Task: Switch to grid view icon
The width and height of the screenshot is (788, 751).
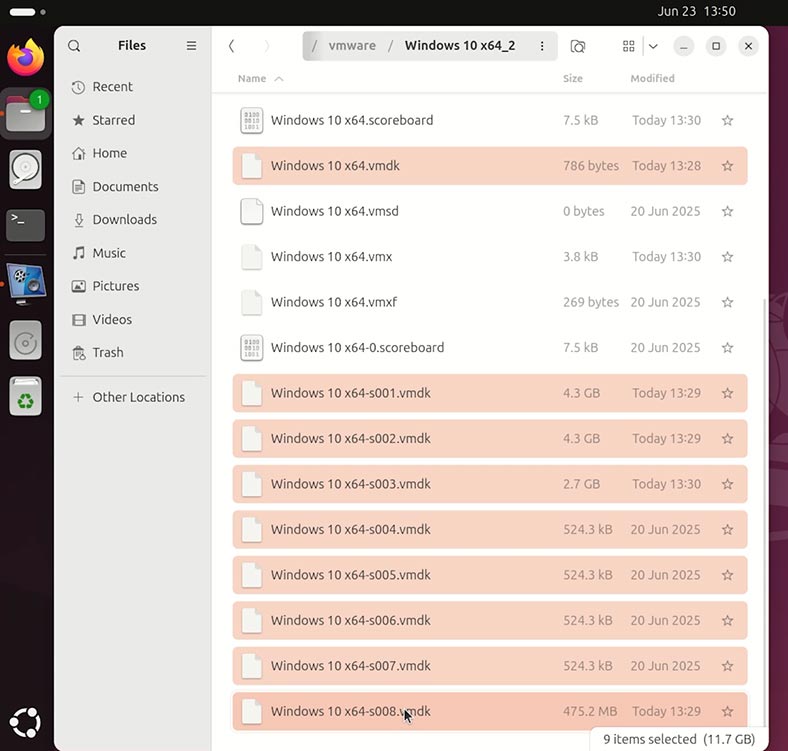Action: [628, 46]
